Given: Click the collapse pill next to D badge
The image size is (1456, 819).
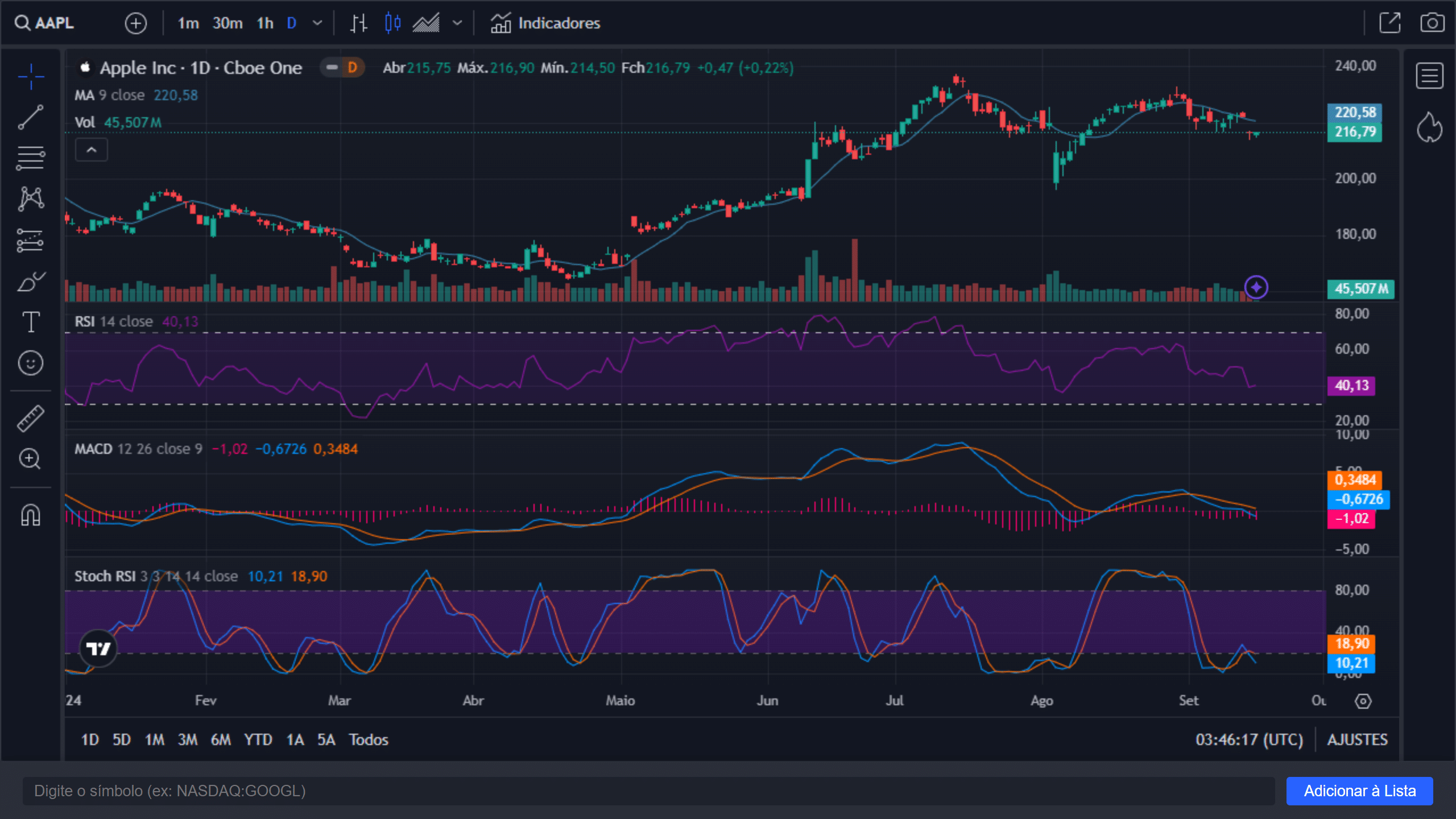Looking at the screenshot, I should click(332, 68).
